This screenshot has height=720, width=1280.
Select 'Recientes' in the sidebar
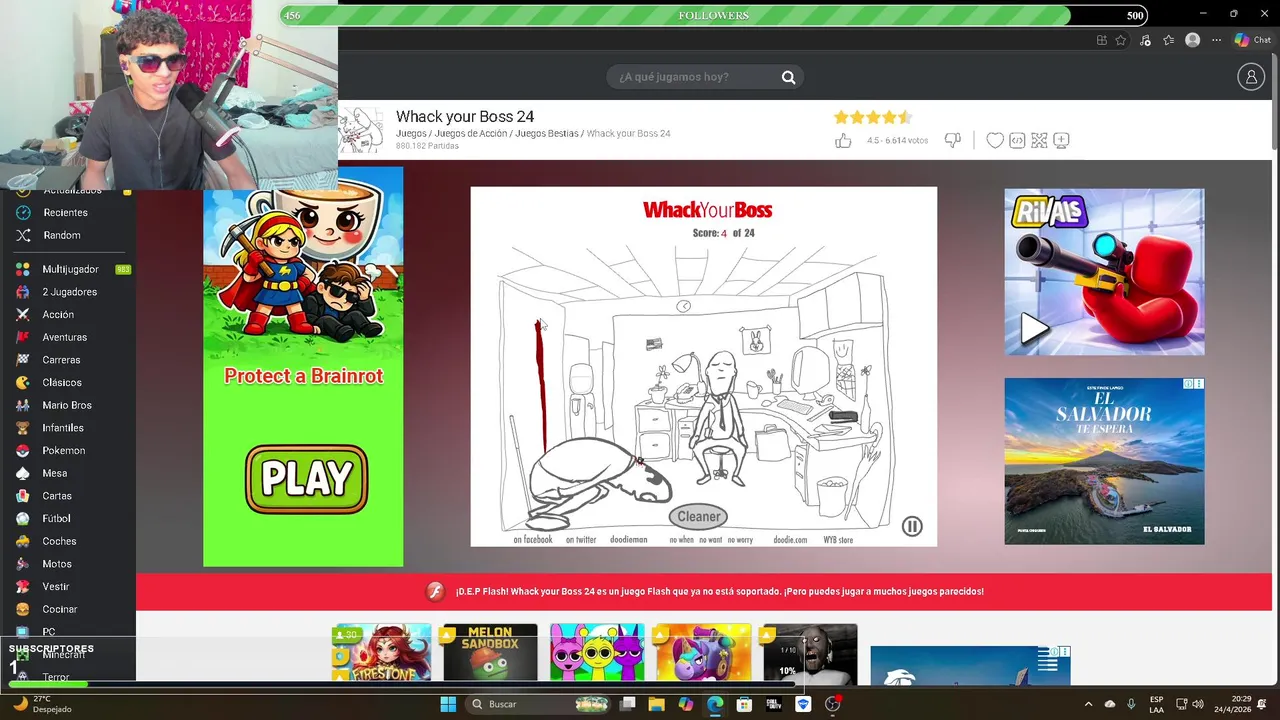pos(65,213)
